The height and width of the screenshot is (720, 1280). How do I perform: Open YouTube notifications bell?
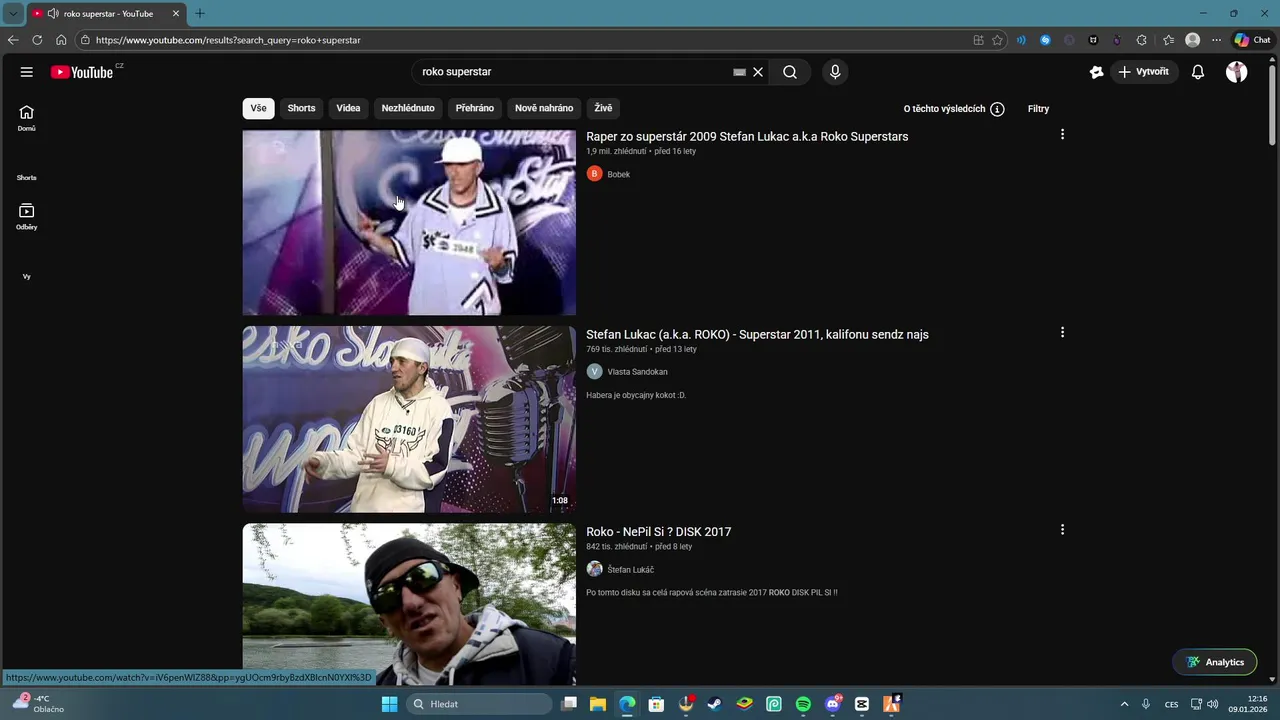pyautogui.click(x=1198, y=72)
